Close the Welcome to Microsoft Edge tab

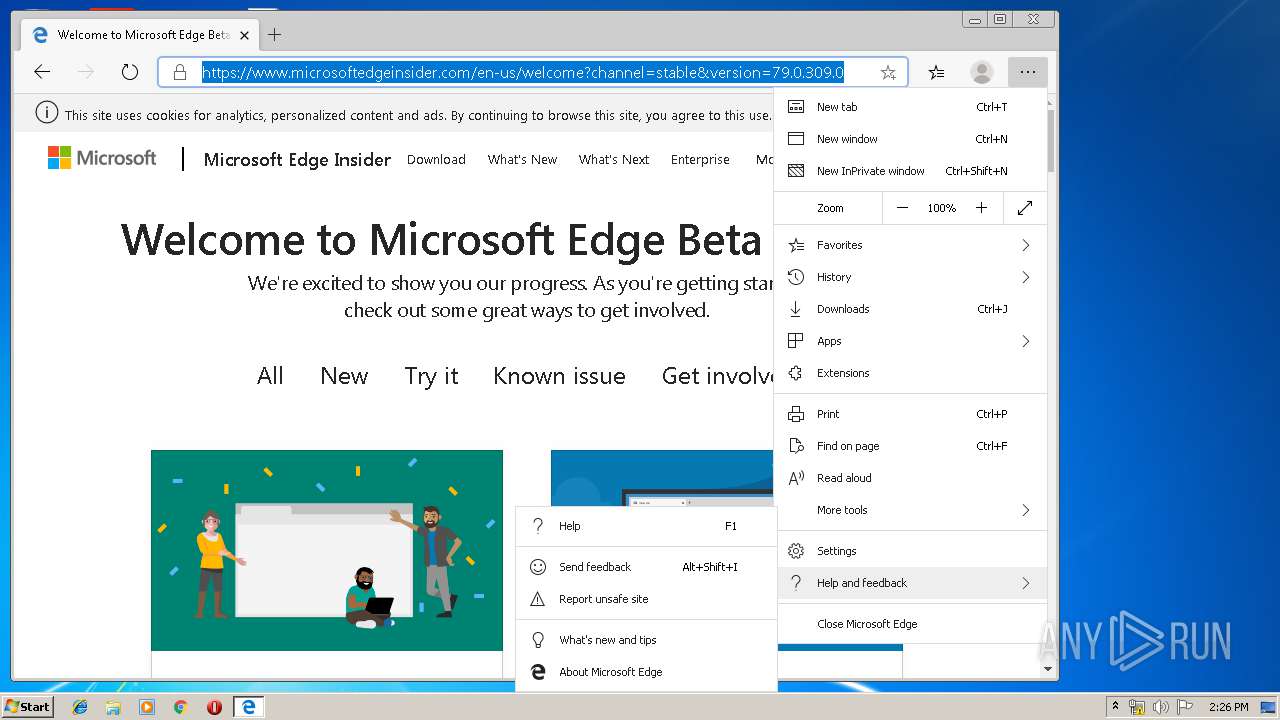click(x=244, y=35)
